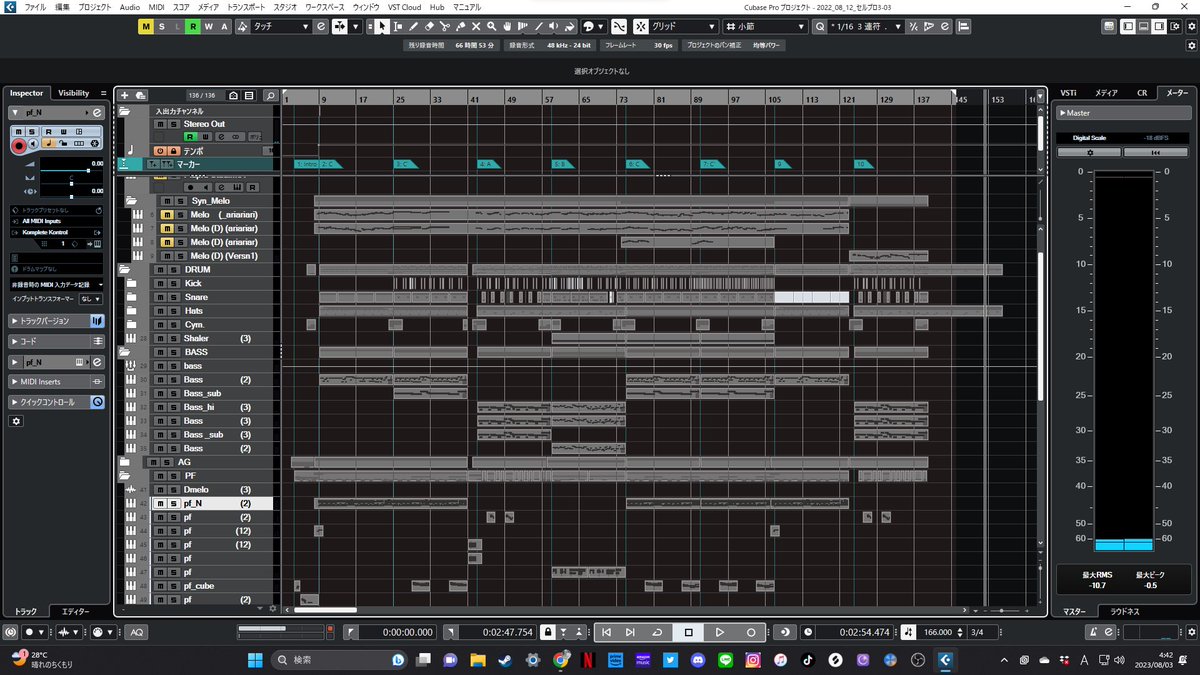Open Steam from the taskbar
This screenshot has height=675, width=1200.
coord(507,660)
